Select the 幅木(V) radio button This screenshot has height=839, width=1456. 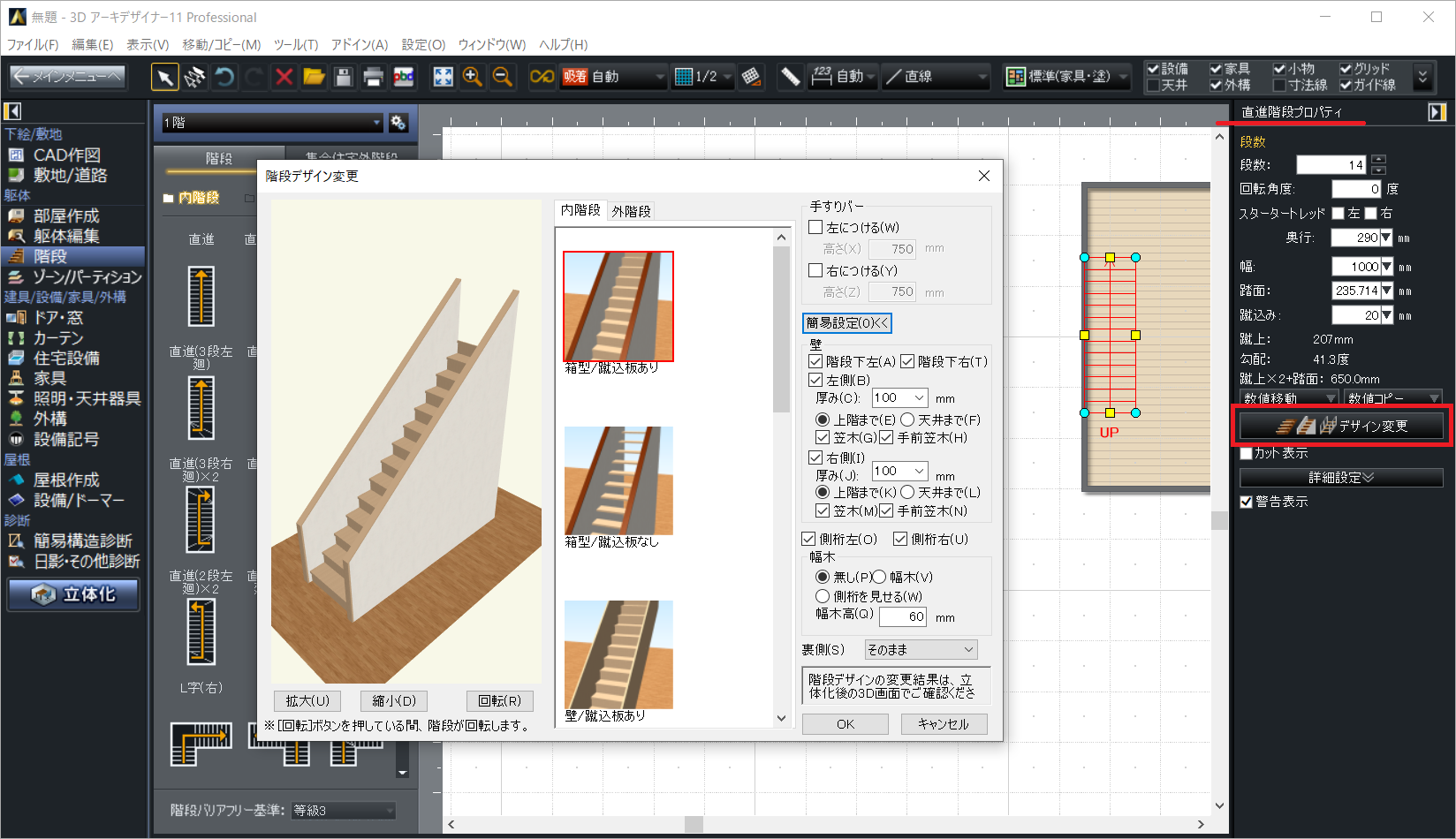tap(880, 577)
